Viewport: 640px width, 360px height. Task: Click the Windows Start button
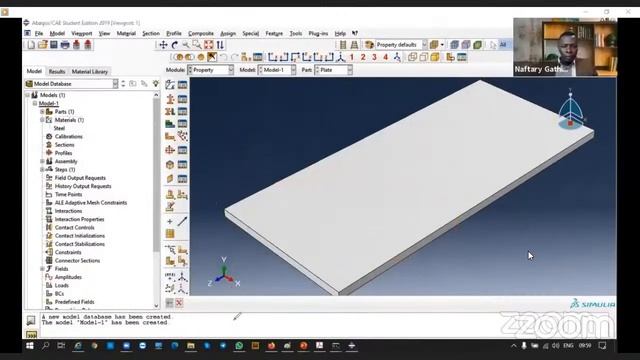(x=29, y=346)
